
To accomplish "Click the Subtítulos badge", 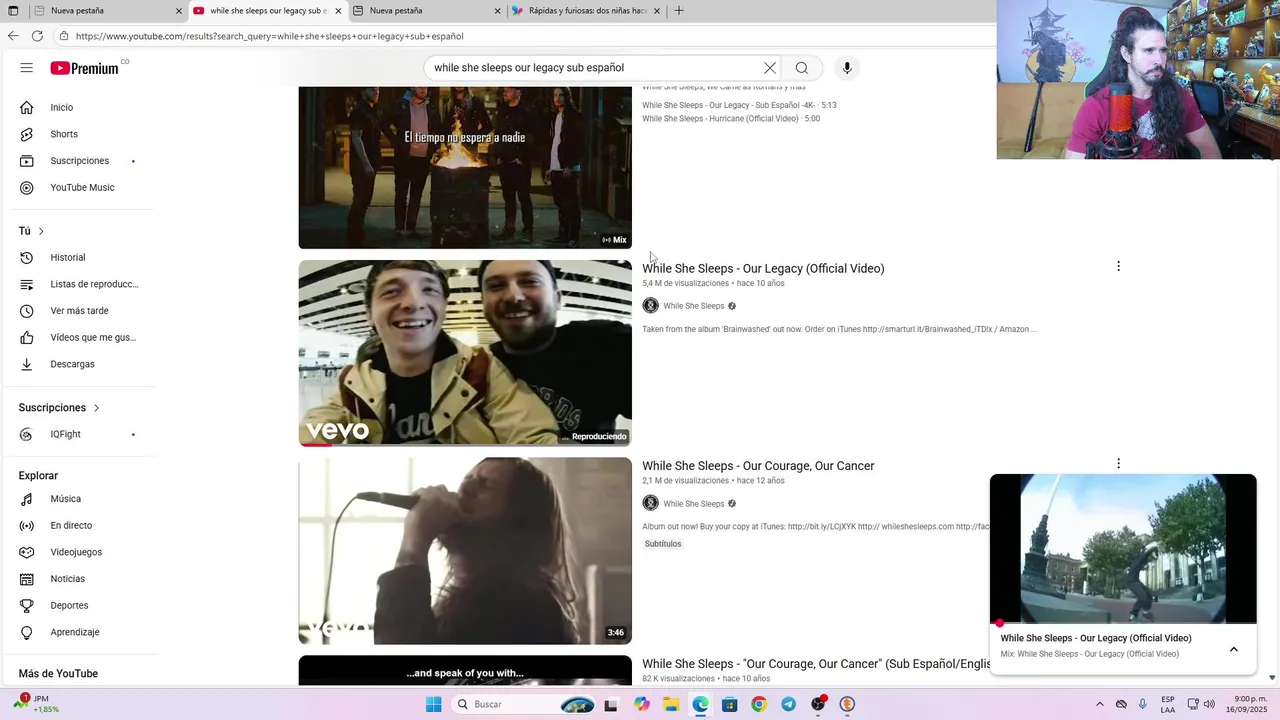I will (663, 544).
